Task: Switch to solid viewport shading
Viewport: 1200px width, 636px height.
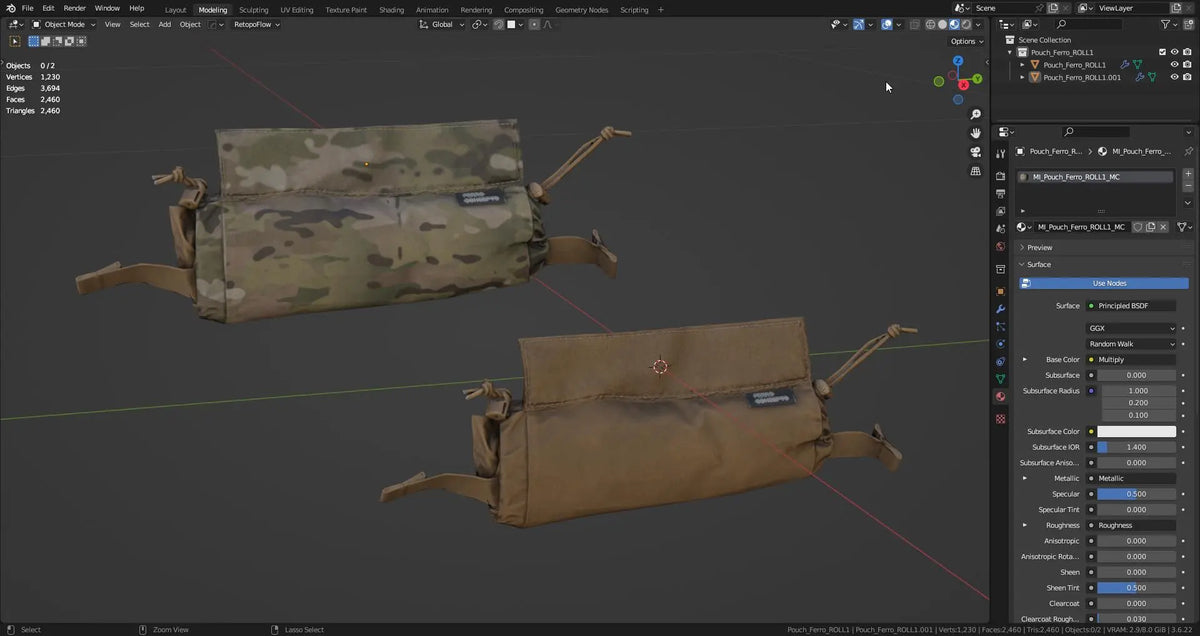Action: (x=942, y=24)
